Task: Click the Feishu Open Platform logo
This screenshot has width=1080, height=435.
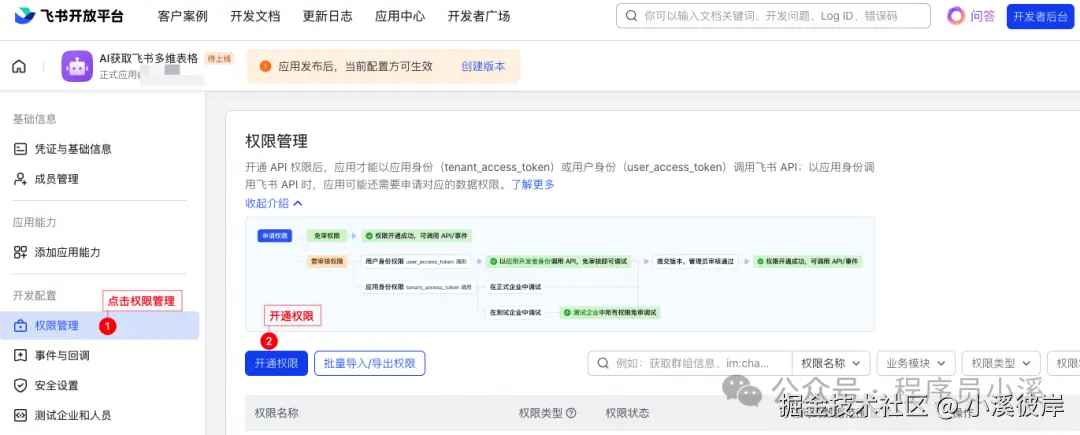Action: (x=69, y=16)
